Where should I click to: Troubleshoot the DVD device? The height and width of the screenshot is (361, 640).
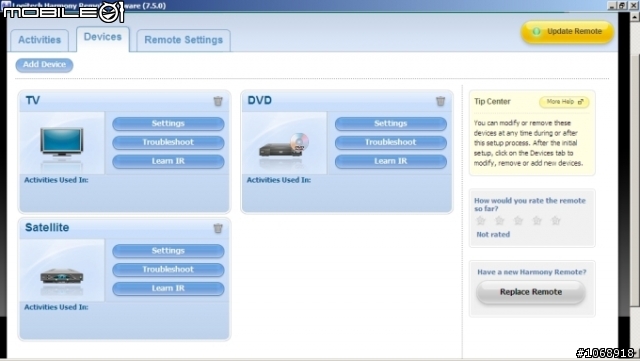pos(391,142)
